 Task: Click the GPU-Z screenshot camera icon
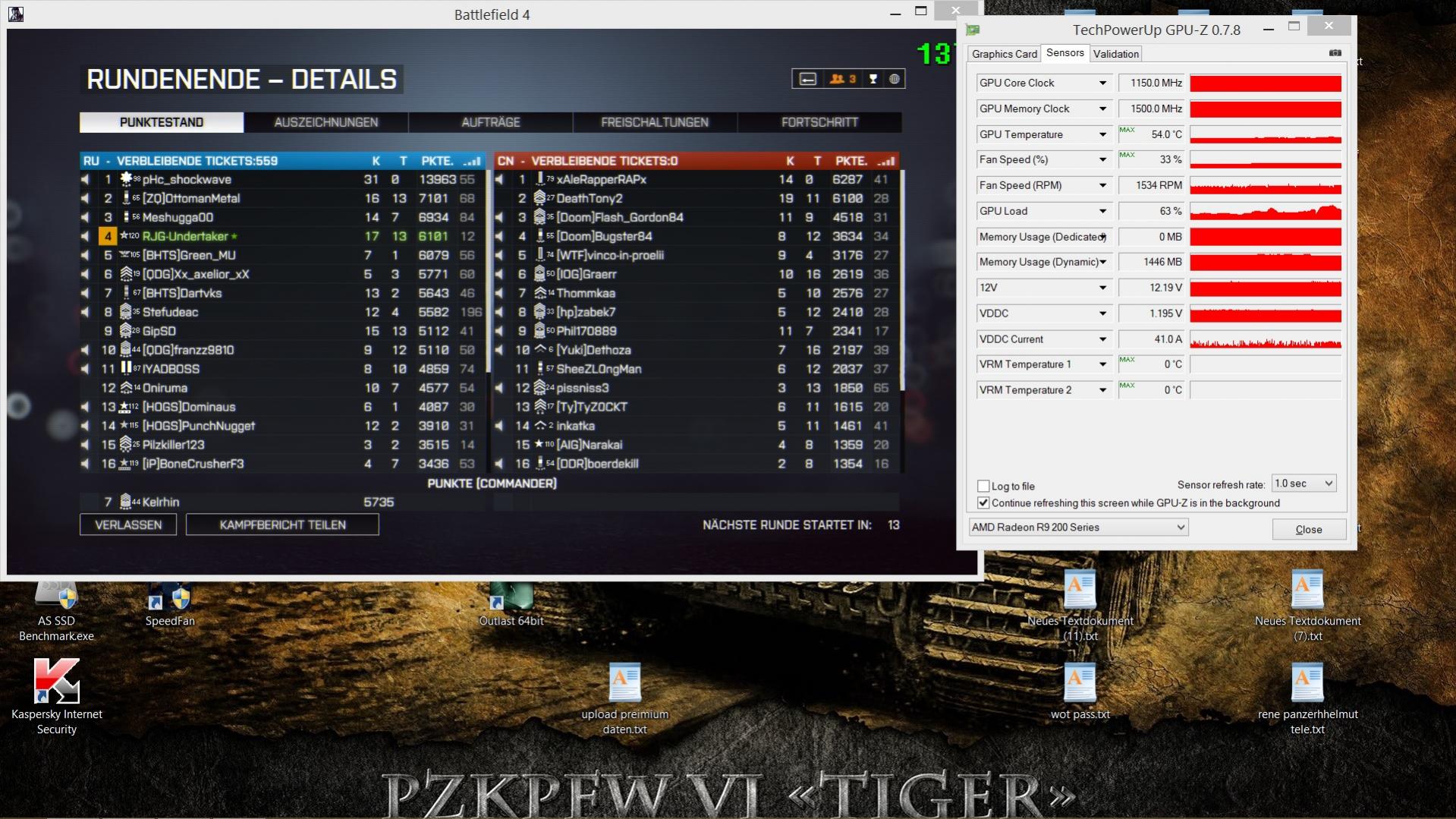(1335, 53)
